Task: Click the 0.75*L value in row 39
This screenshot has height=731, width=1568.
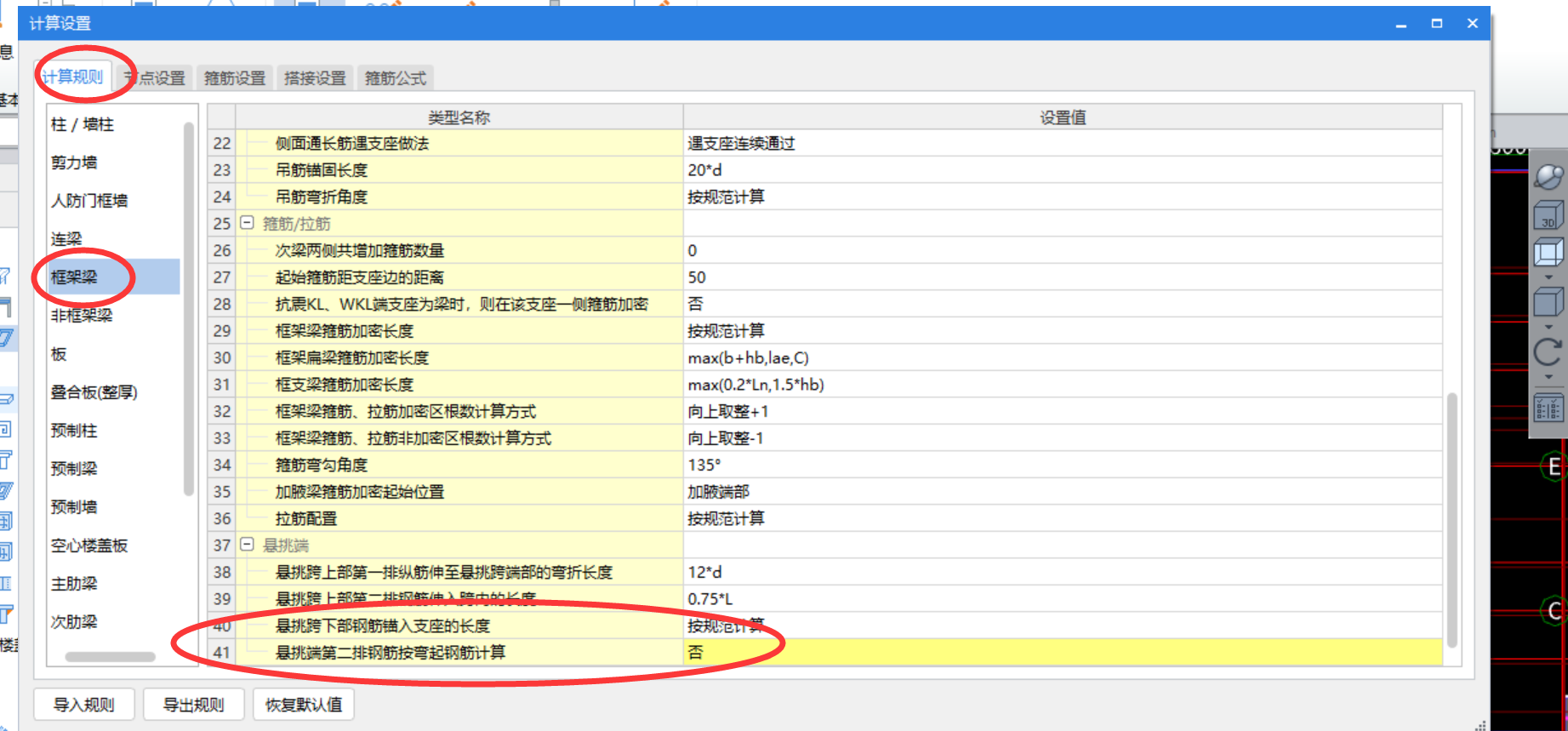Action: (1063, 599)
